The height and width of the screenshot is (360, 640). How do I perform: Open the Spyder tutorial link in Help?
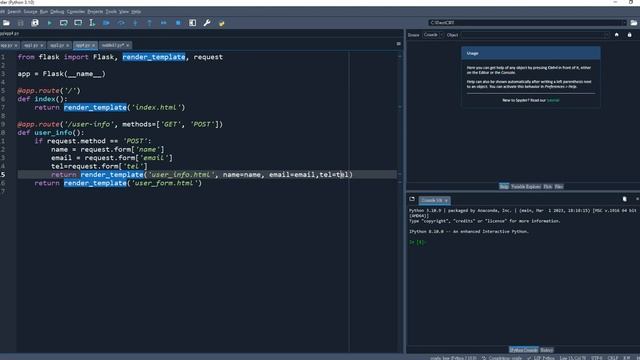(553, 100)
